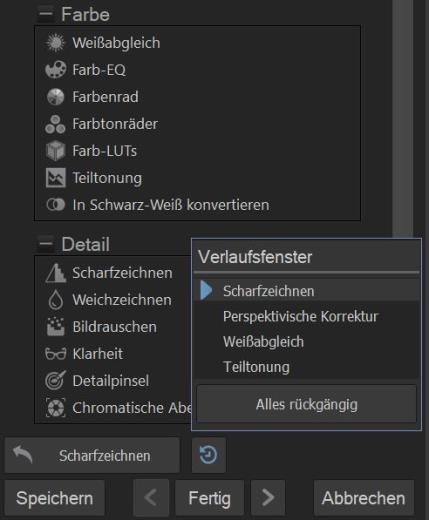Click the Alles rückgängig button
Viewport: 429px width, 520px height.
click(x=307, y=404)
